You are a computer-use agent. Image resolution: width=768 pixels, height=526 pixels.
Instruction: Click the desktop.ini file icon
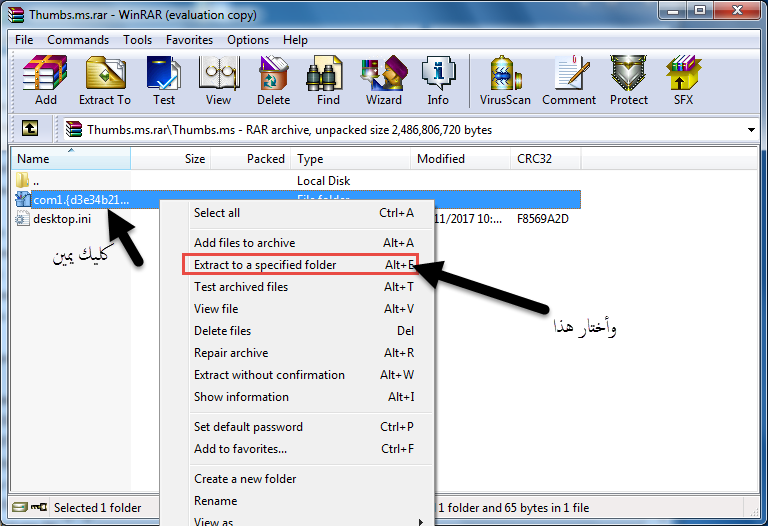(x=22, y=218)
